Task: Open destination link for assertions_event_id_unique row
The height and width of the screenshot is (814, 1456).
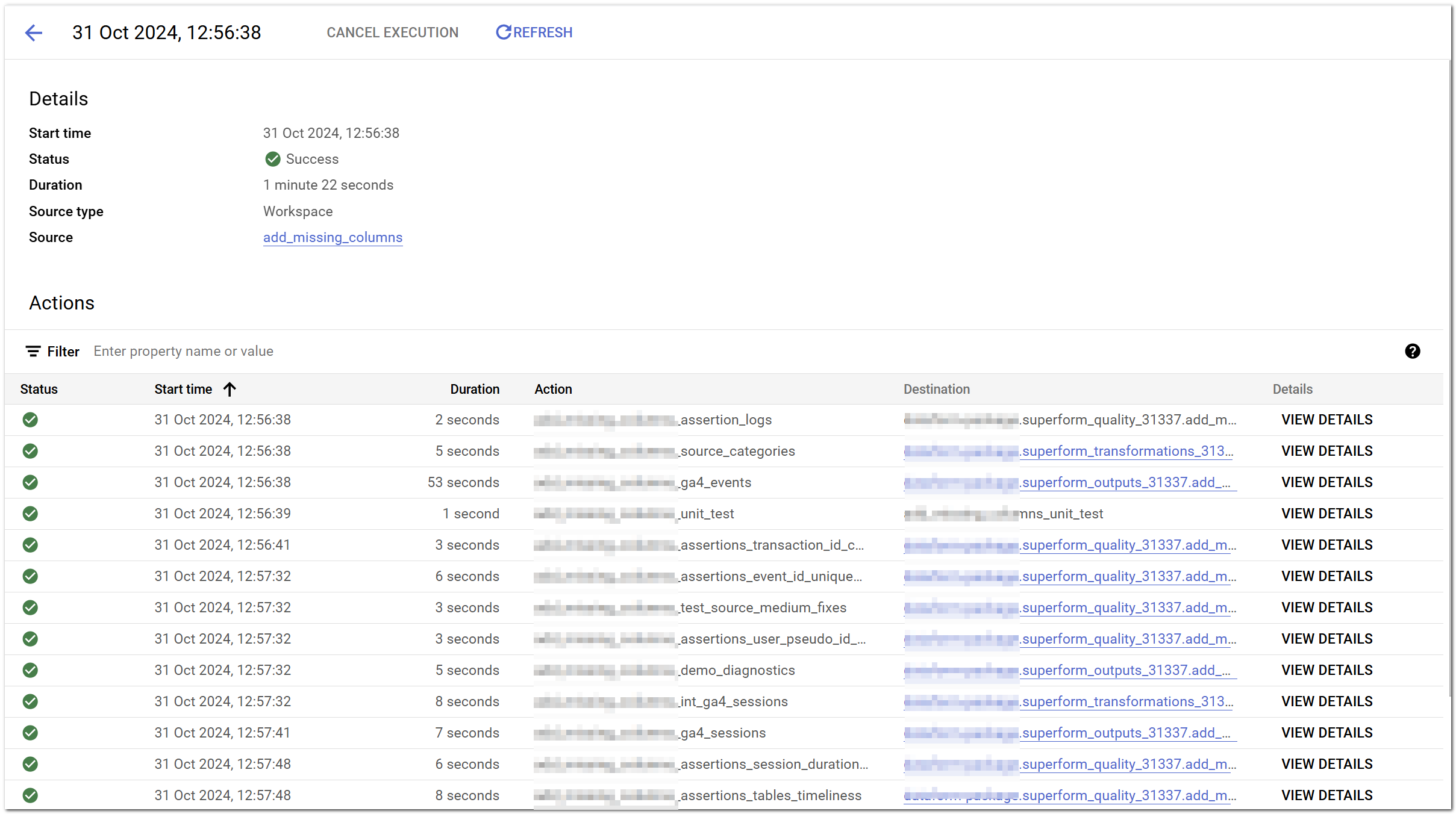Action: pyautogui.click(x=1070, y=576)
